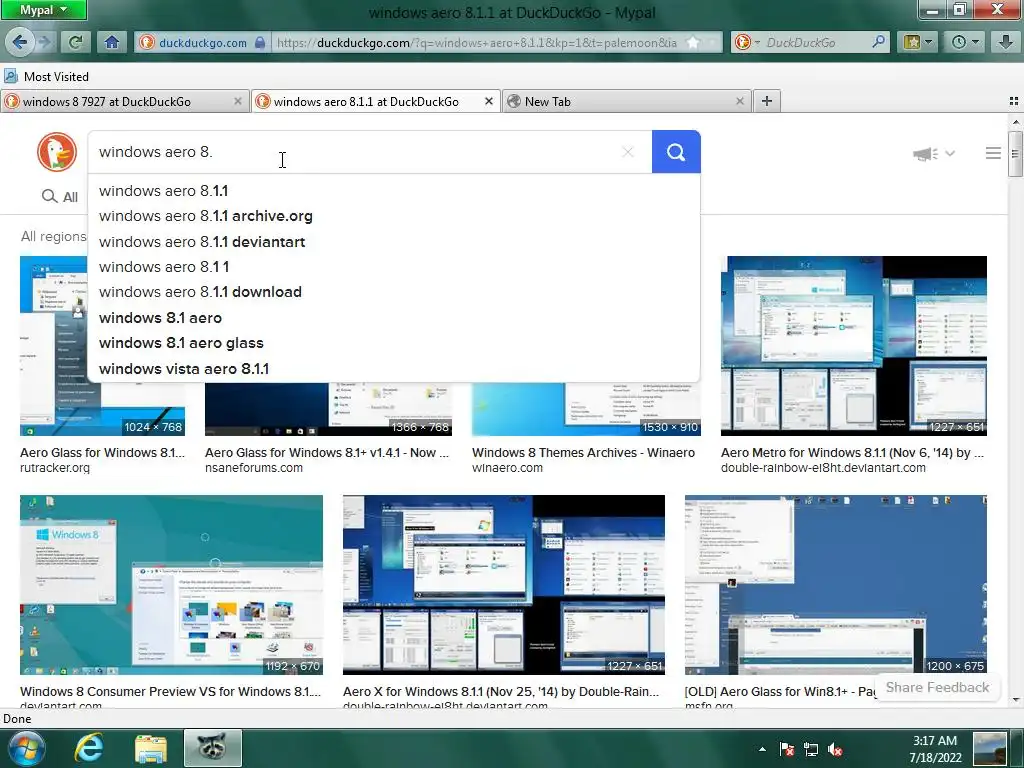Choose suggestion 'windows aero 8.1.1 download'
This screenshot has height=768, width=1024.
[394, 292]
